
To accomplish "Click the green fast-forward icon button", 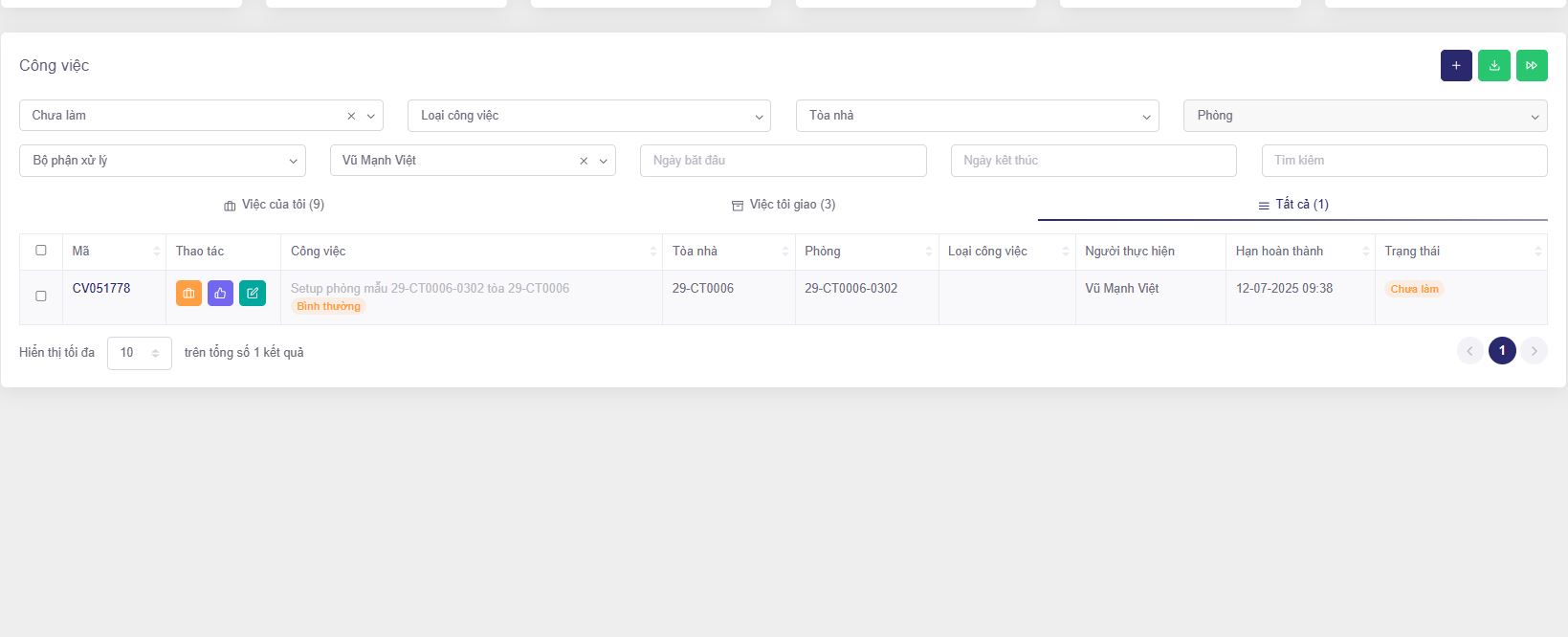I will (x=1531, y=66).
